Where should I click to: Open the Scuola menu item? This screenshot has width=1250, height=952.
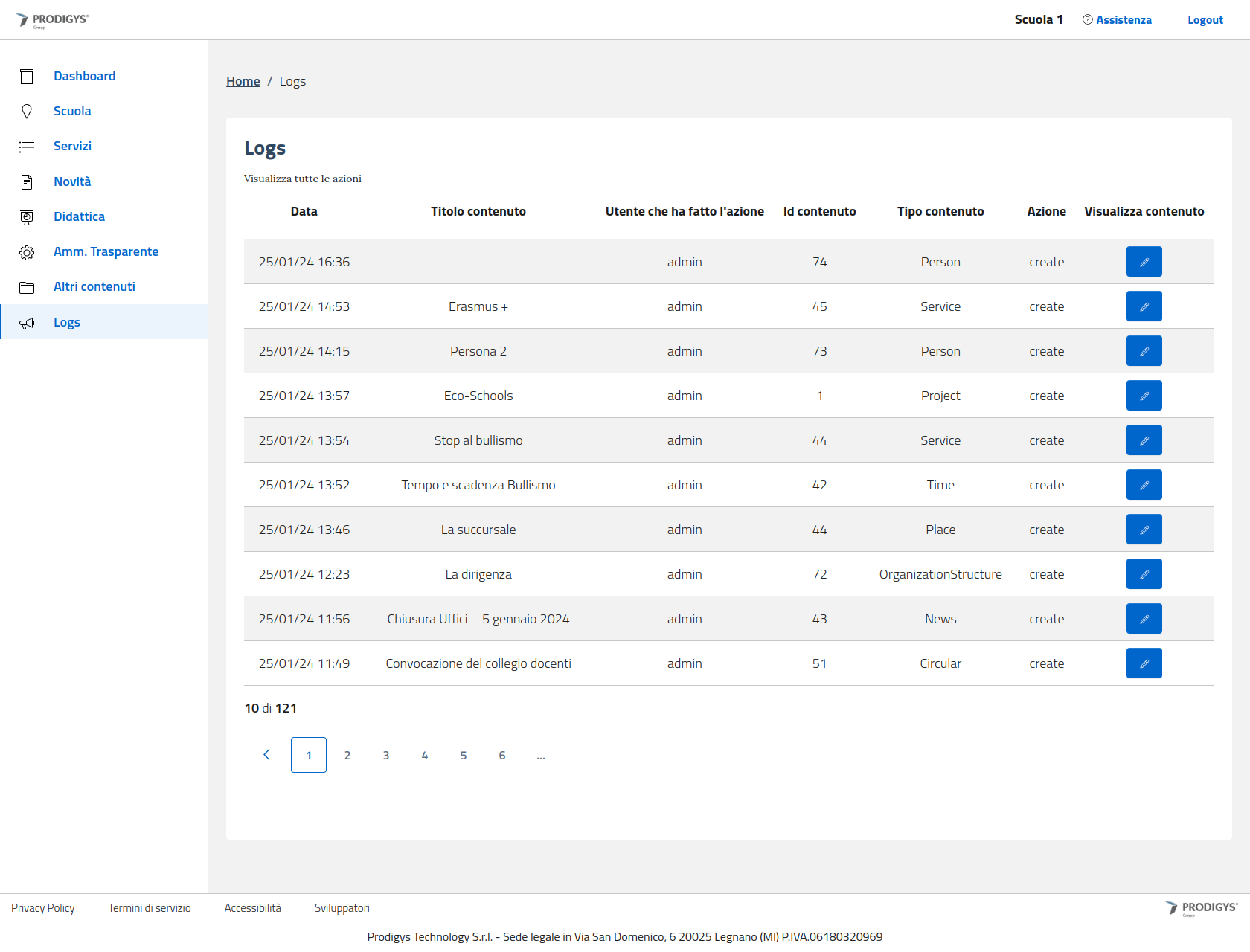[72, 111]
